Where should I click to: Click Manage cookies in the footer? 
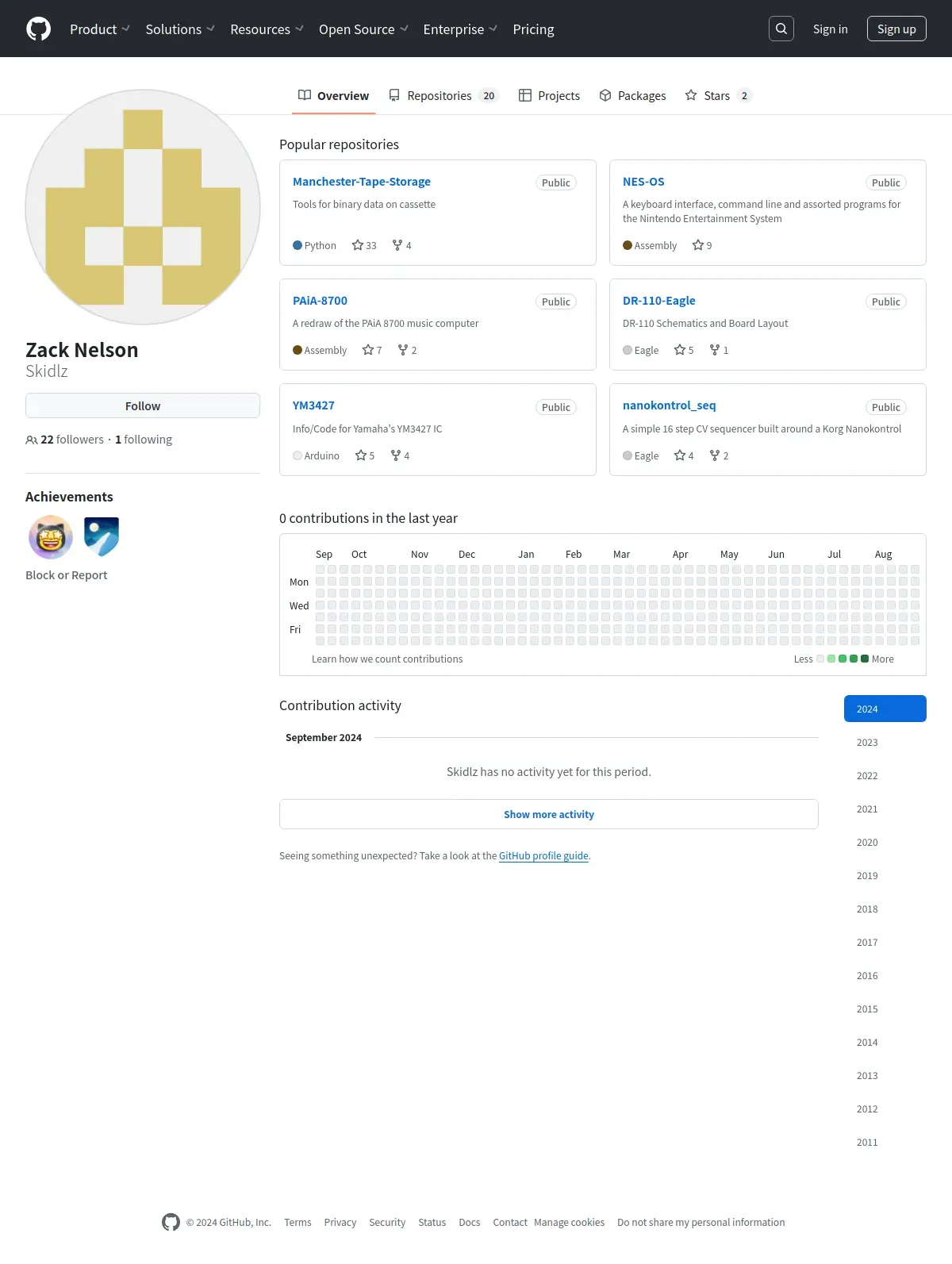570,1222
